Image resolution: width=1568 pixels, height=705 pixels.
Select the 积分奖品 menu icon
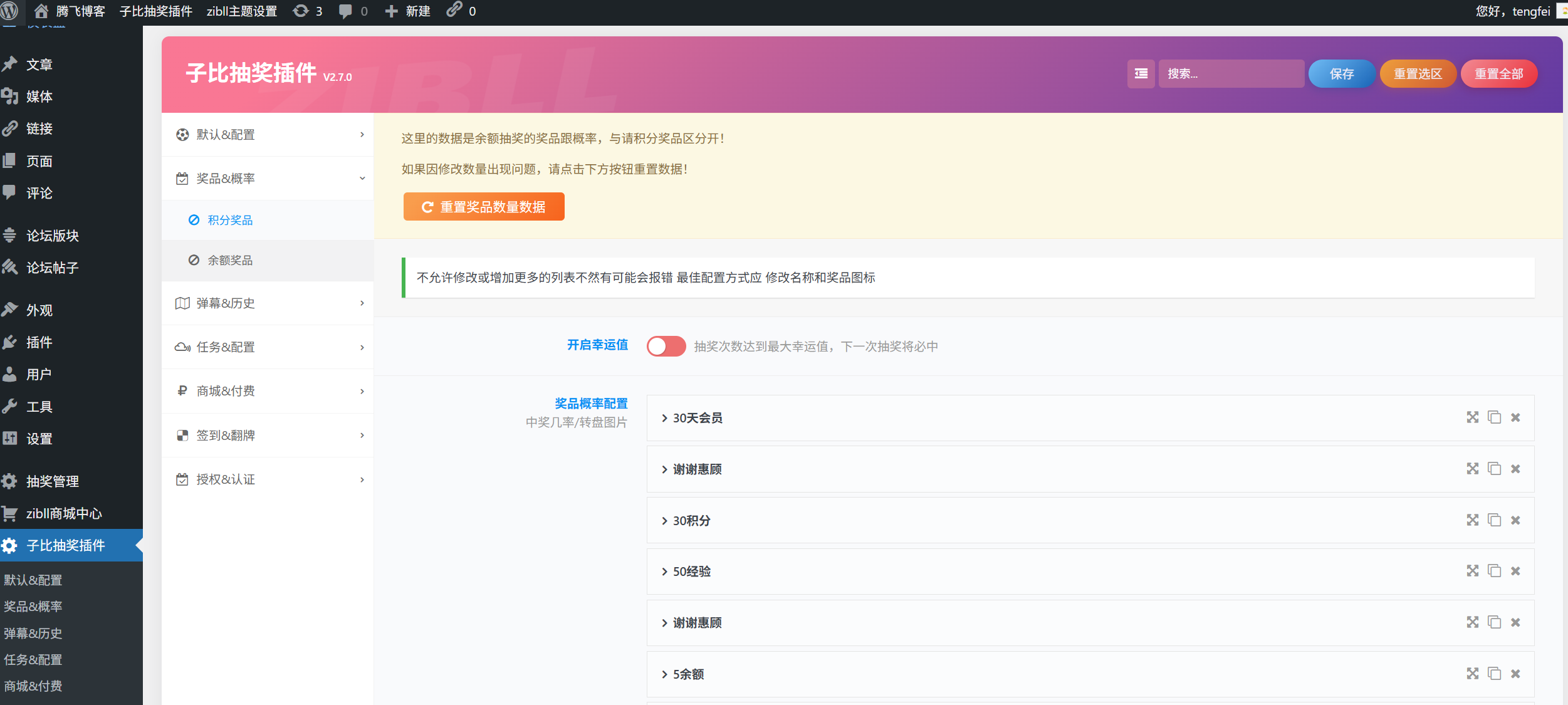[x=194, y=220]
